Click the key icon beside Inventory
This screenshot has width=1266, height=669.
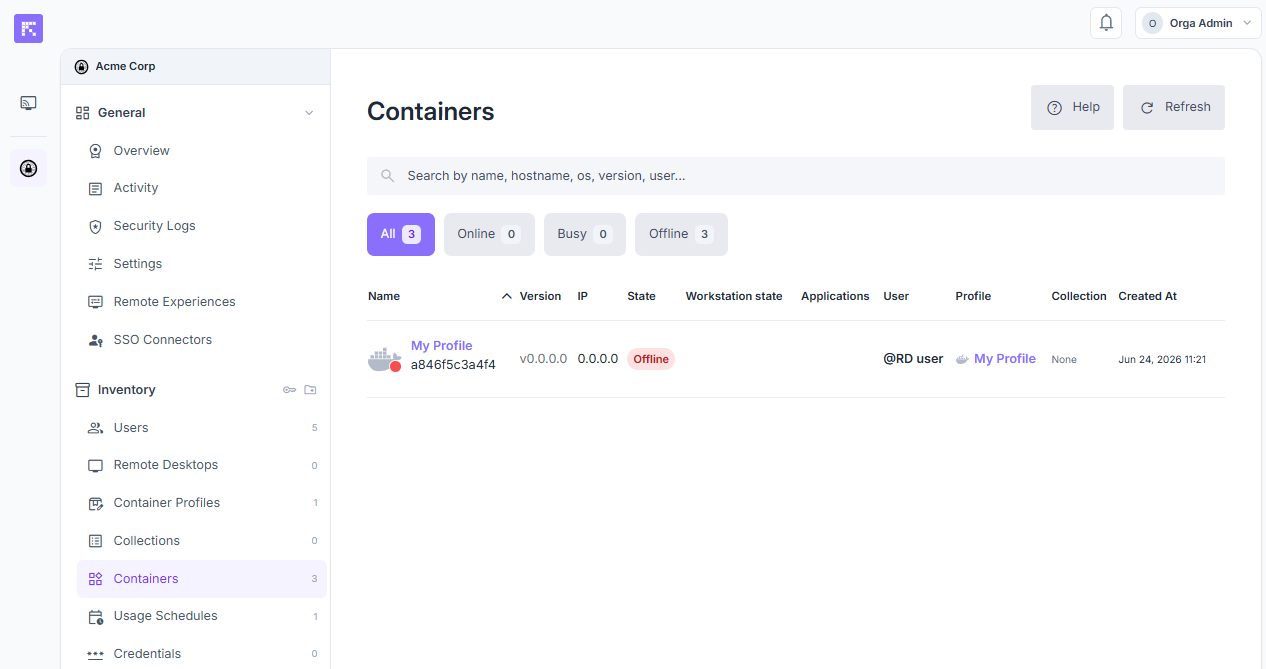point(289,390)
